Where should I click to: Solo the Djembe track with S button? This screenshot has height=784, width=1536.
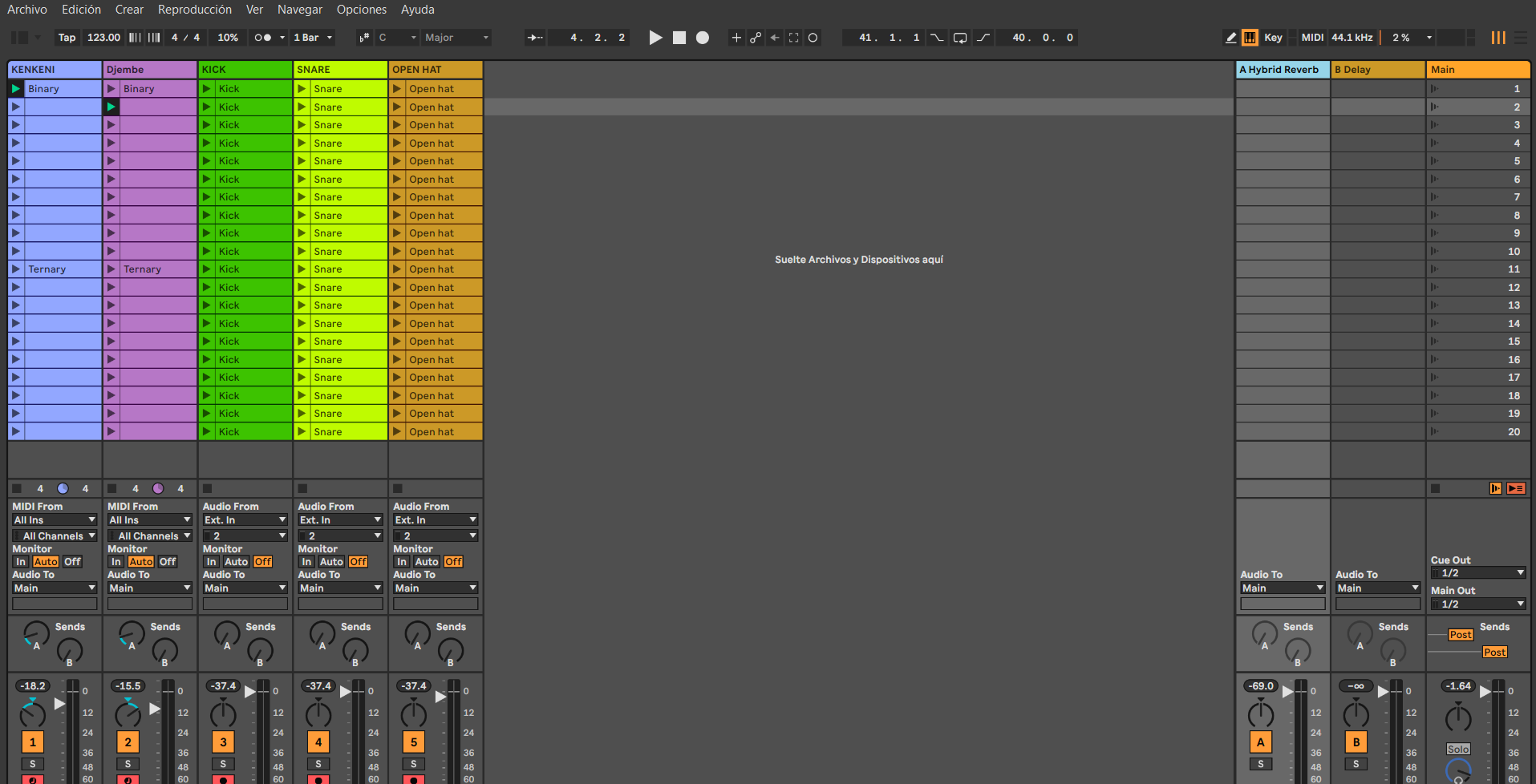tap(128, 764)
